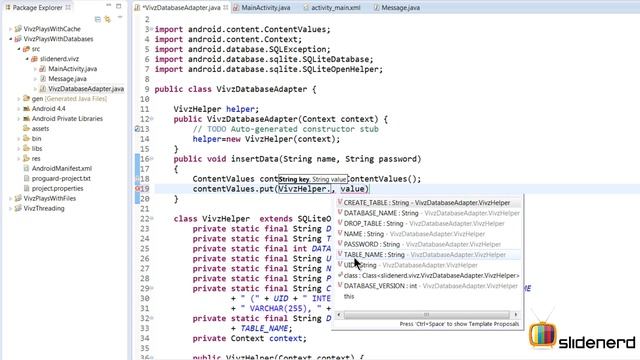Select the libs folder

(37, 149)
